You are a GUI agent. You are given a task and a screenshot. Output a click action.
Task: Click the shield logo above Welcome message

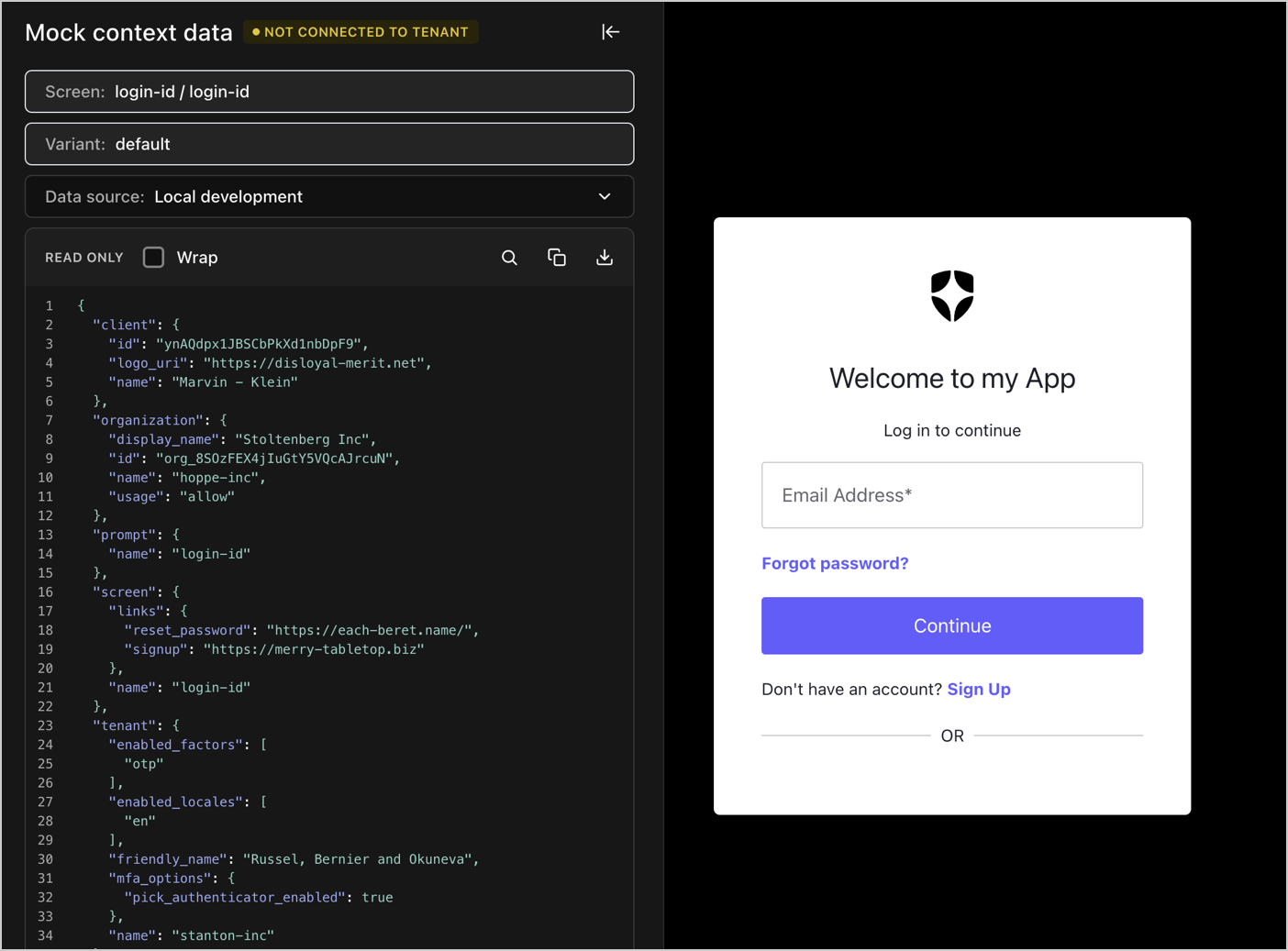(x=951, y=295)
